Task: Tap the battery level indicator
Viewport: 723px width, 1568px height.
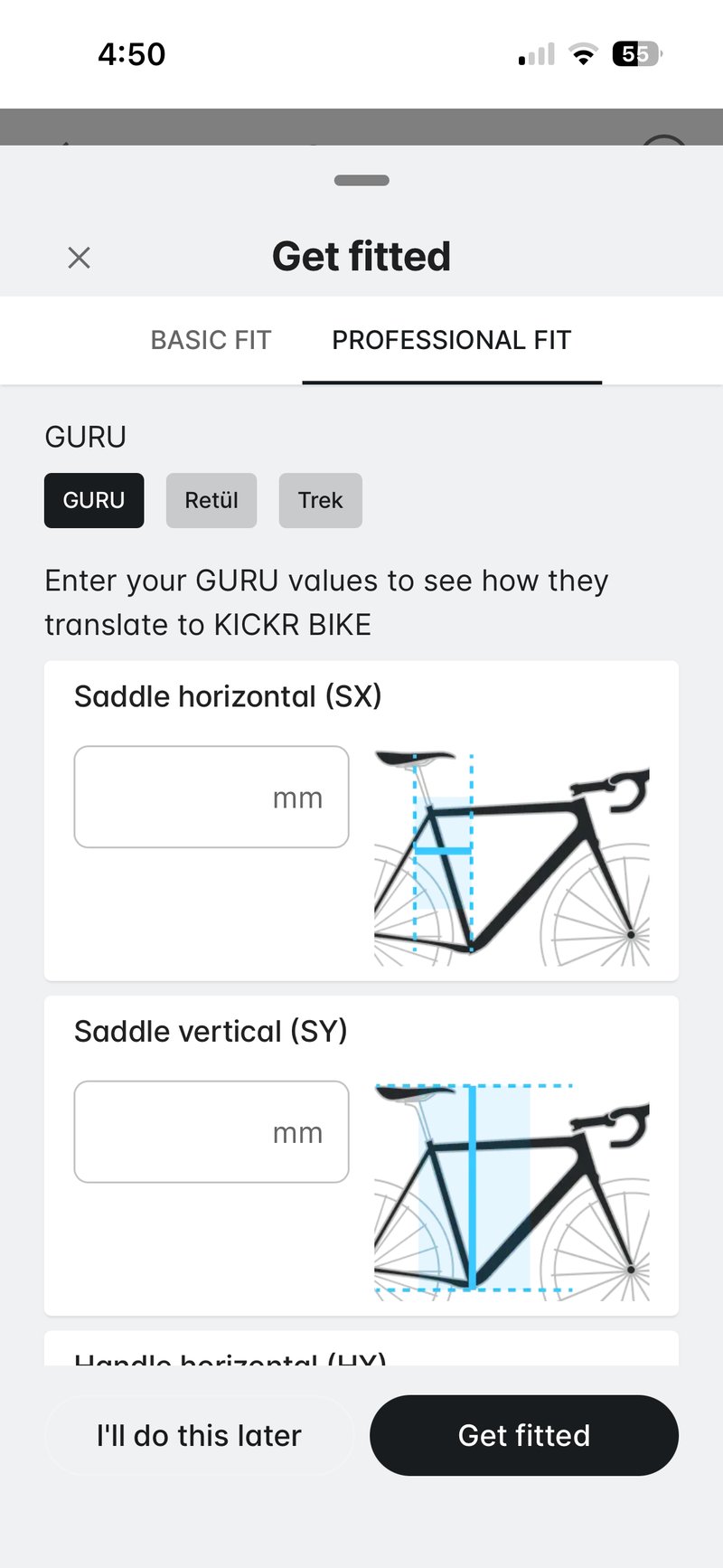Action: (637, 54)
